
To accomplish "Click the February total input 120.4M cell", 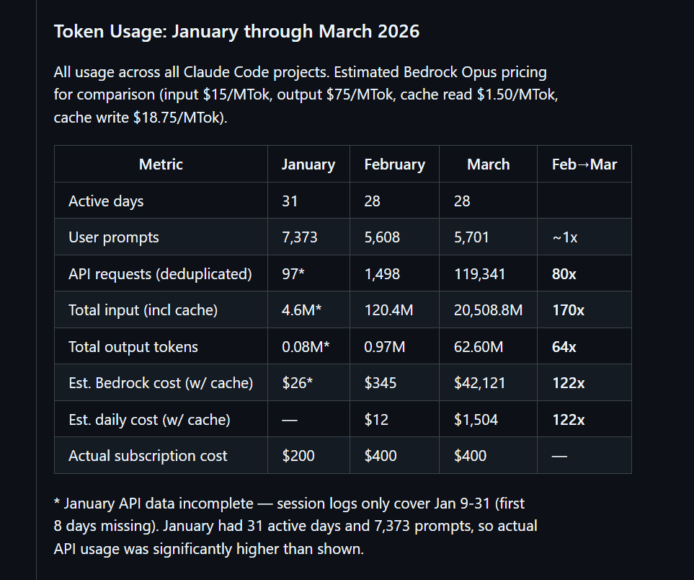I will pyautogui.click(x=389, y=310).
